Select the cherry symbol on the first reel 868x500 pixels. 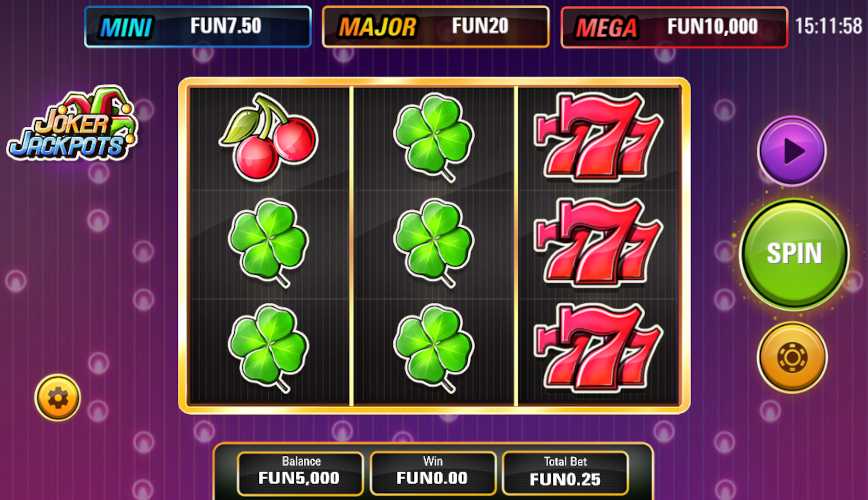click(x=268, y=136)
